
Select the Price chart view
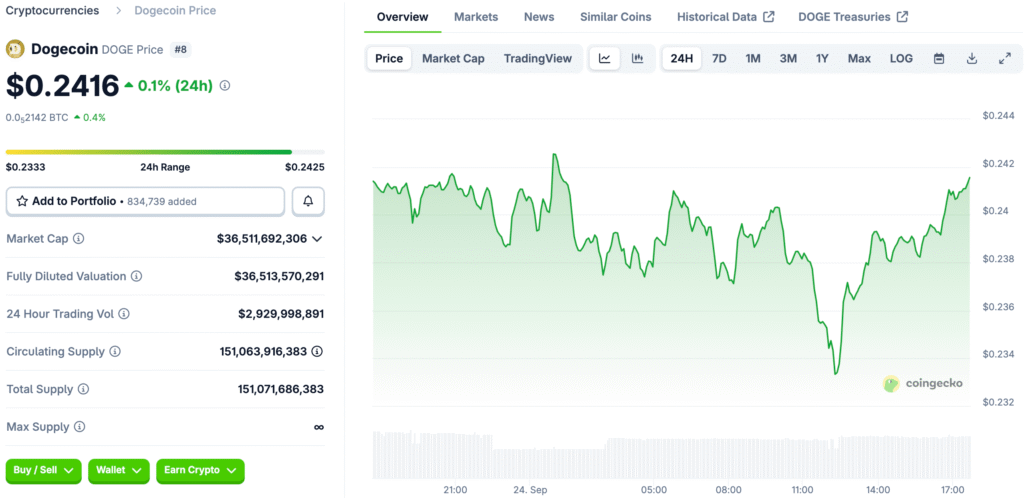tap(389, 59)
